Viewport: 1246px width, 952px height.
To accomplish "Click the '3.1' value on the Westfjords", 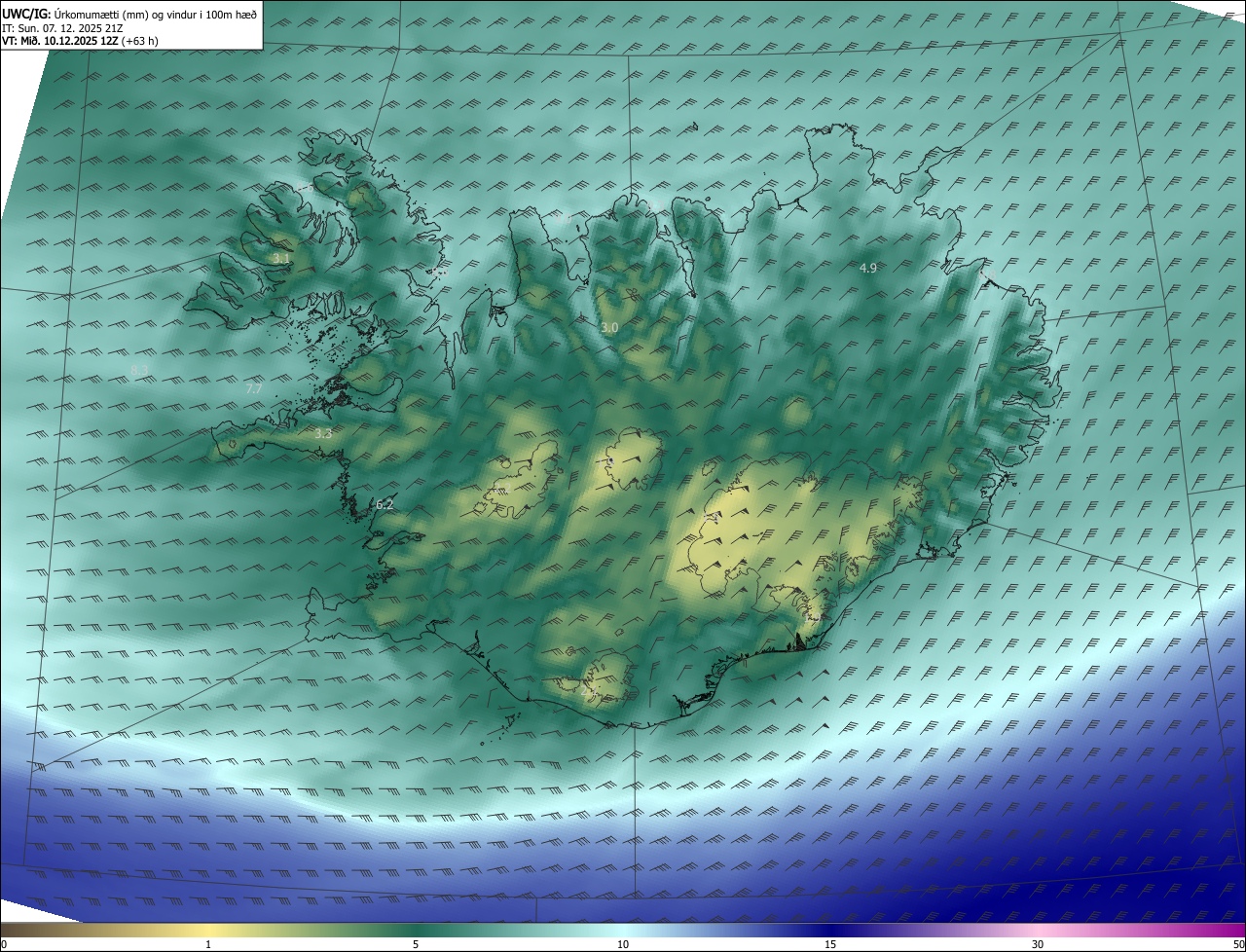I will (x=280, y=259).
